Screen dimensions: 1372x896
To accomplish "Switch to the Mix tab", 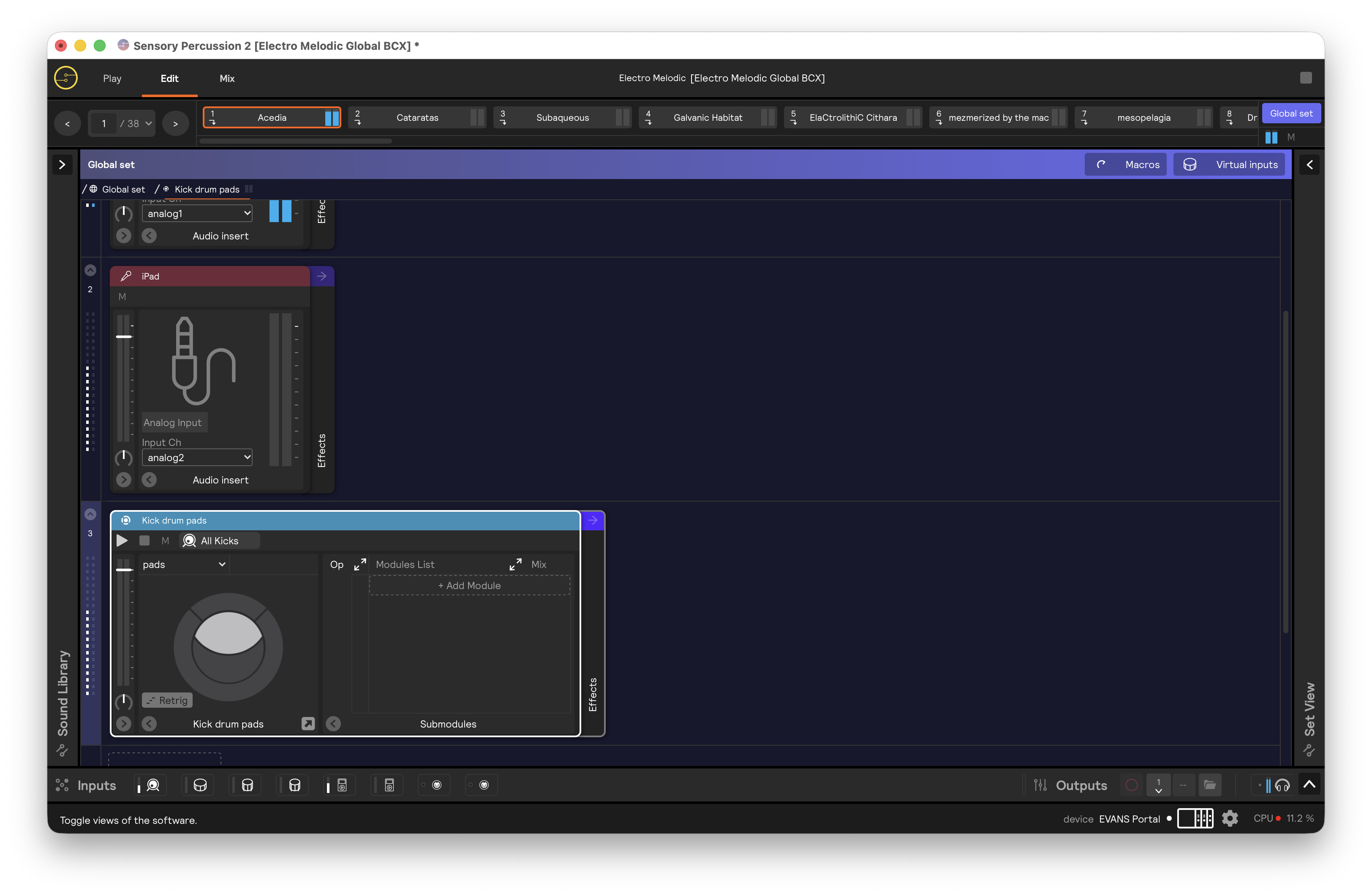I will [x=226, y=79].
